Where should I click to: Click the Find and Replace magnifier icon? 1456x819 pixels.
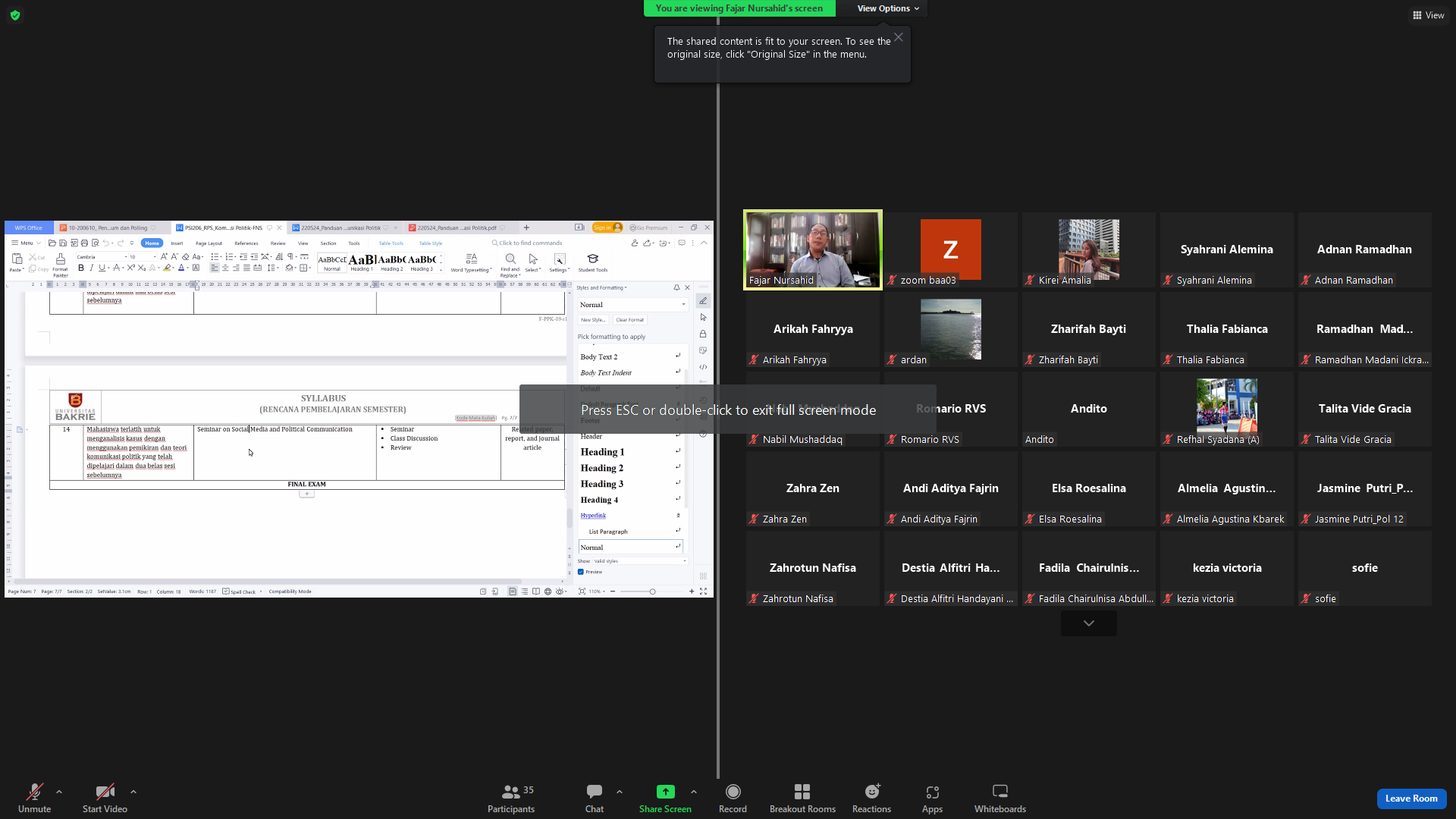tap(510, 259)
